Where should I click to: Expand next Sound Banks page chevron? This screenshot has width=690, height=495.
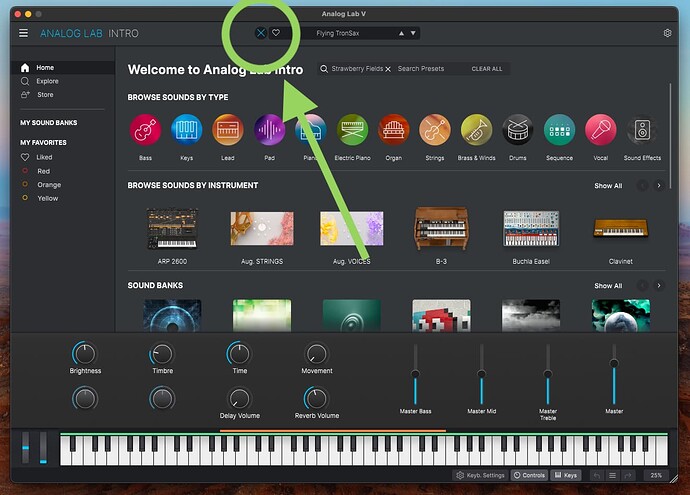click(x=659, y=286)
